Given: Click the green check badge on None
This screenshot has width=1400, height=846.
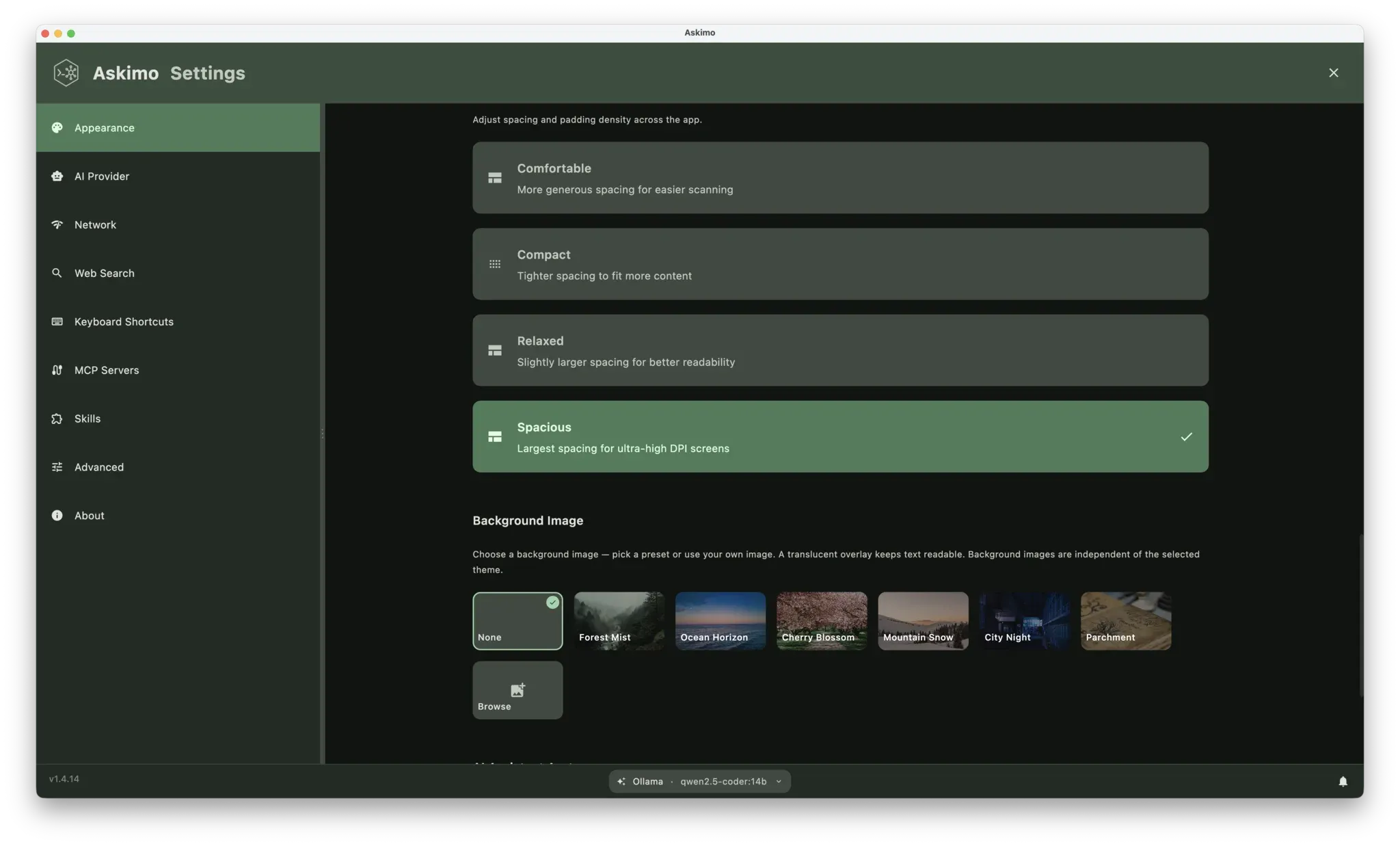Looking at the screenshot, I should point(552,603).
